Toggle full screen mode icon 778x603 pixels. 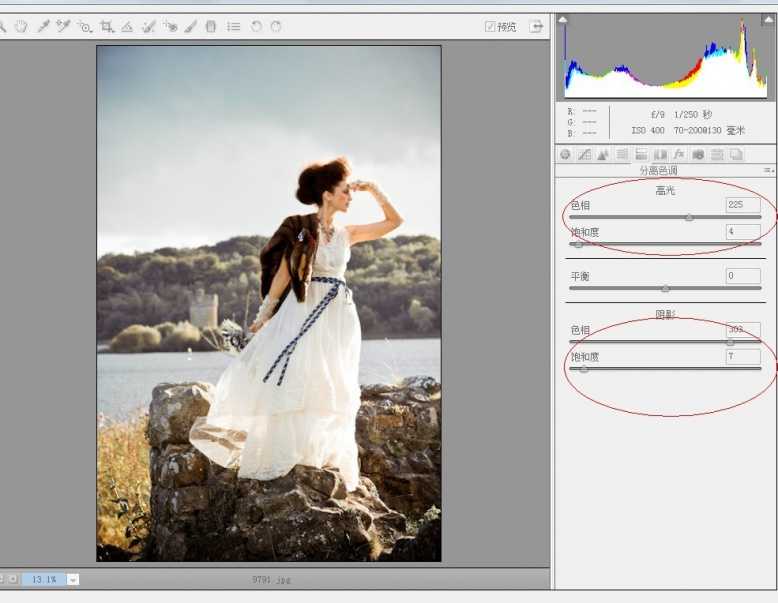coord(537,27)
